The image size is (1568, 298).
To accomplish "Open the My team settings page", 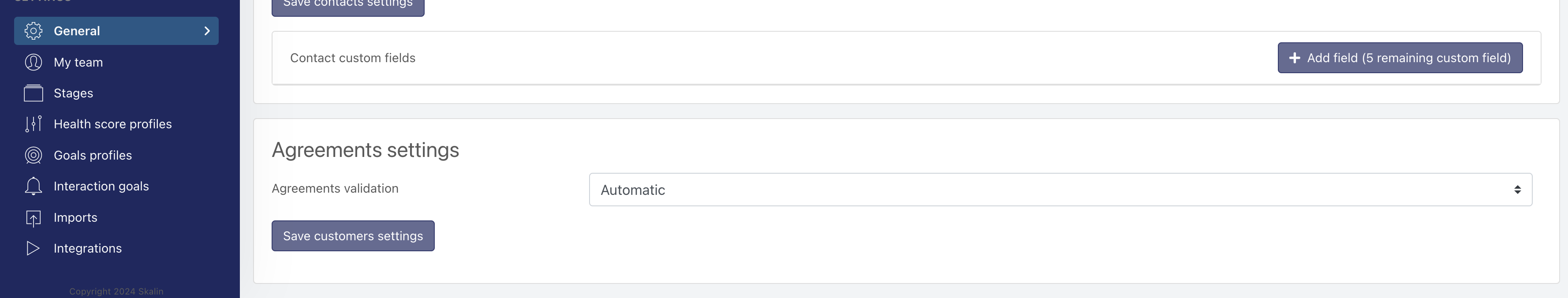I will pyautogui.click(x=78, y=62).
